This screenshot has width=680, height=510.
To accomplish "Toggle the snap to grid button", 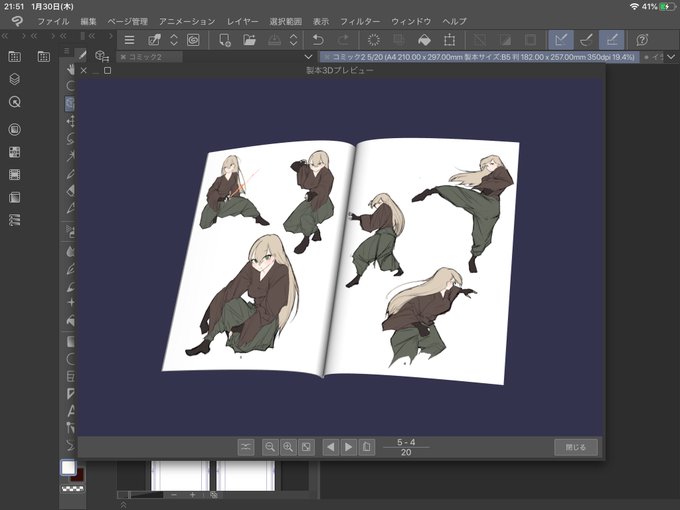I will [612, 40].
